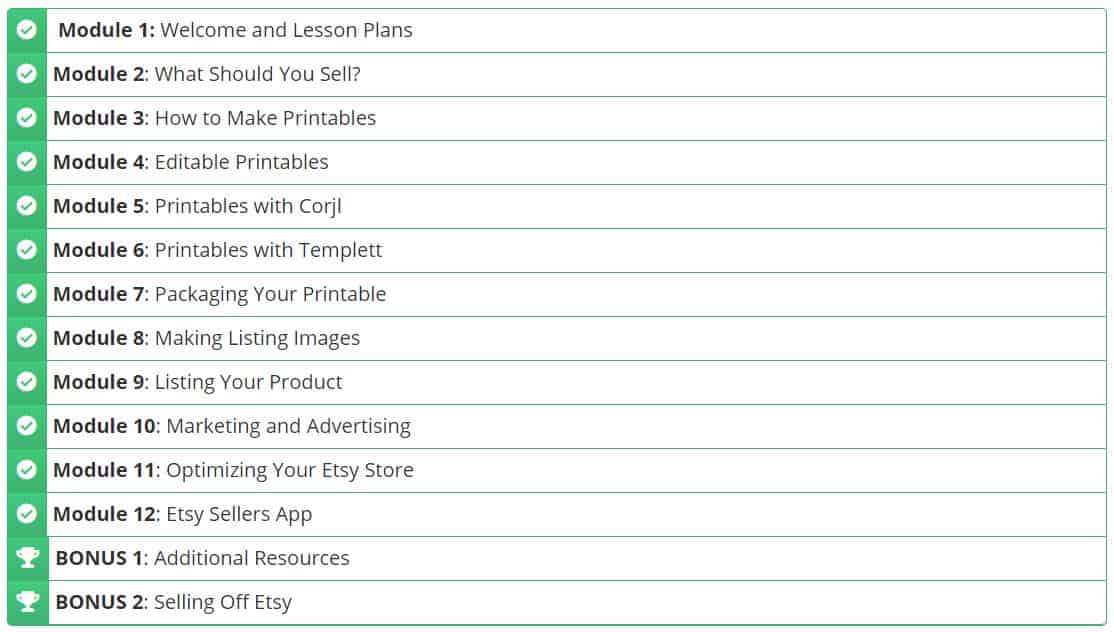The image size is (1114, 632).
Task: Click the checkmark icon beside Module 5
Action: pos(26,206)
